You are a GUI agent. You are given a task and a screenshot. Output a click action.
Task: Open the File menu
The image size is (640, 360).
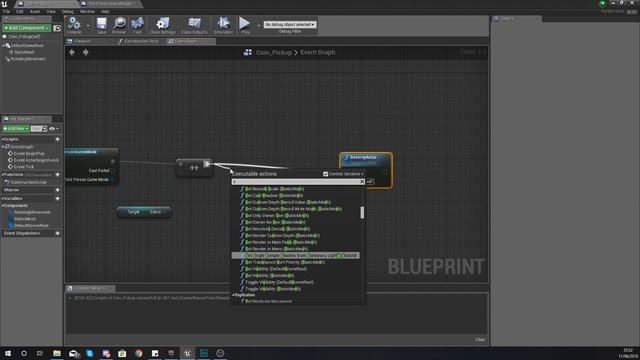(x=7, y=11)
